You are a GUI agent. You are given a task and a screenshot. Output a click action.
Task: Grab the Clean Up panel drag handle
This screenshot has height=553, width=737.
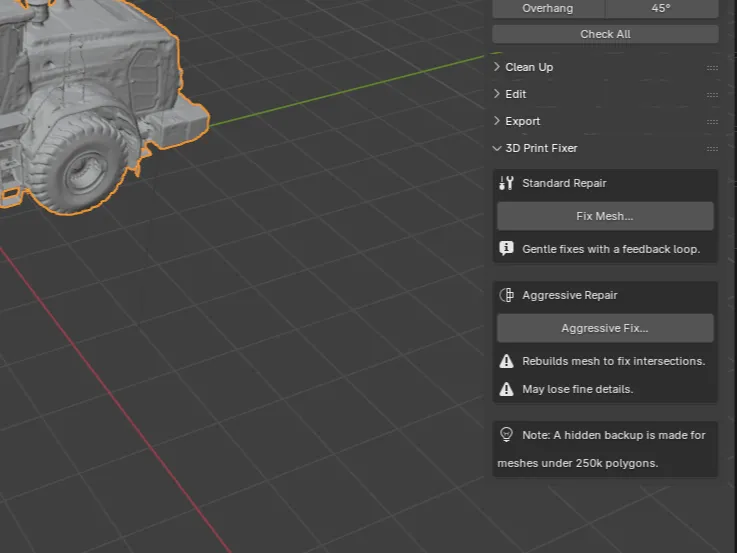712,68
